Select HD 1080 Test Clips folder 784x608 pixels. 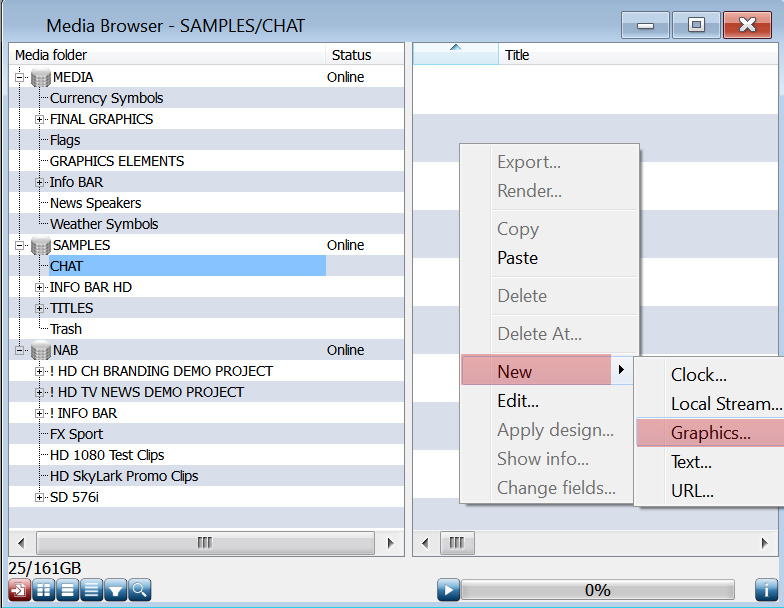pyautogui.click(x=107, y=455)
